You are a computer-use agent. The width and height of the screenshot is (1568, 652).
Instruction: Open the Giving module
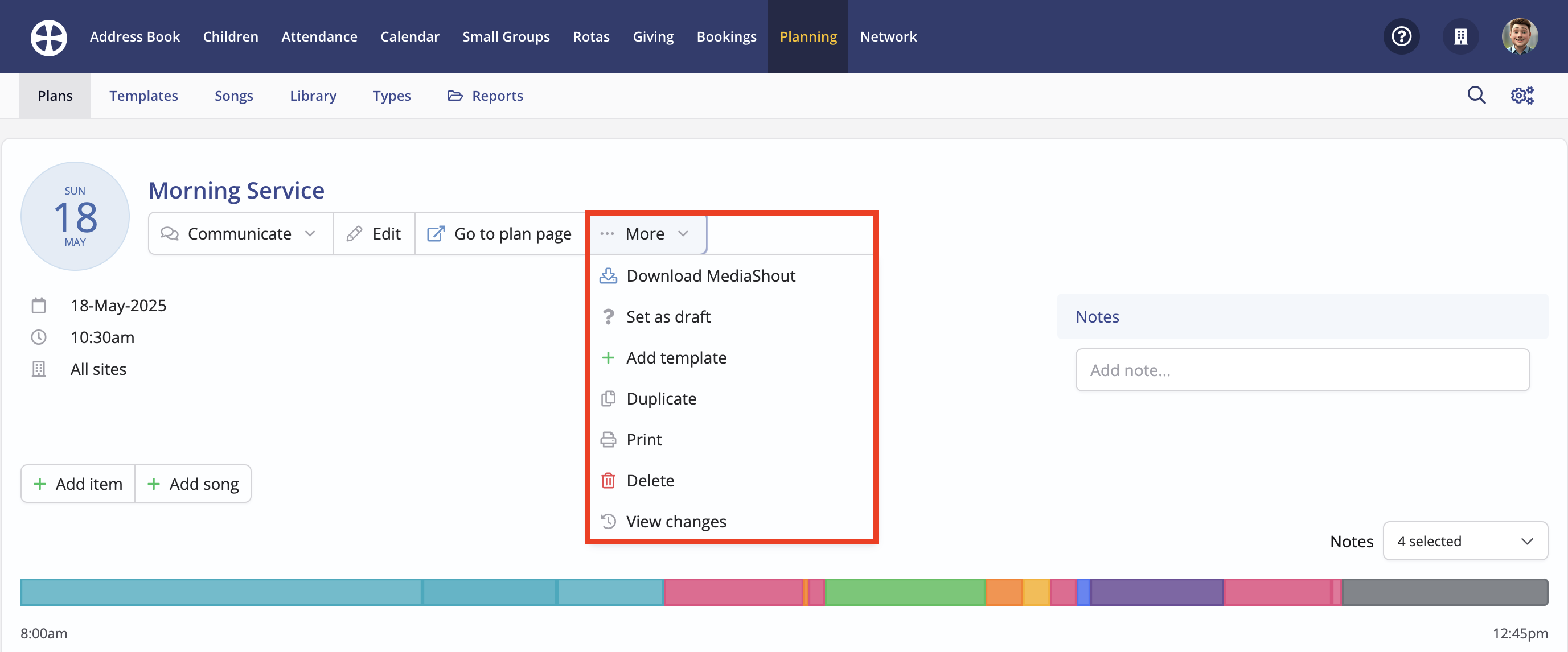(653, 36)
